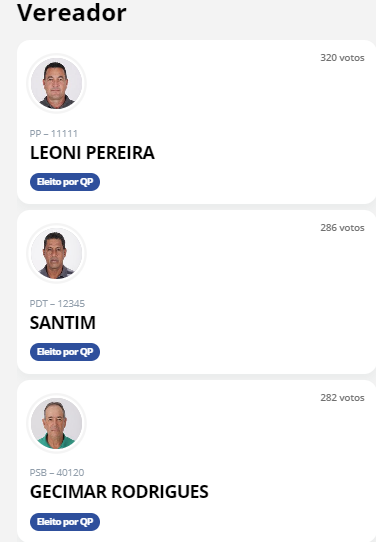Click the gap between the Leoni and Santim cards
The image size is (376, 542).
pyautogui.click(x=196, y=207)
